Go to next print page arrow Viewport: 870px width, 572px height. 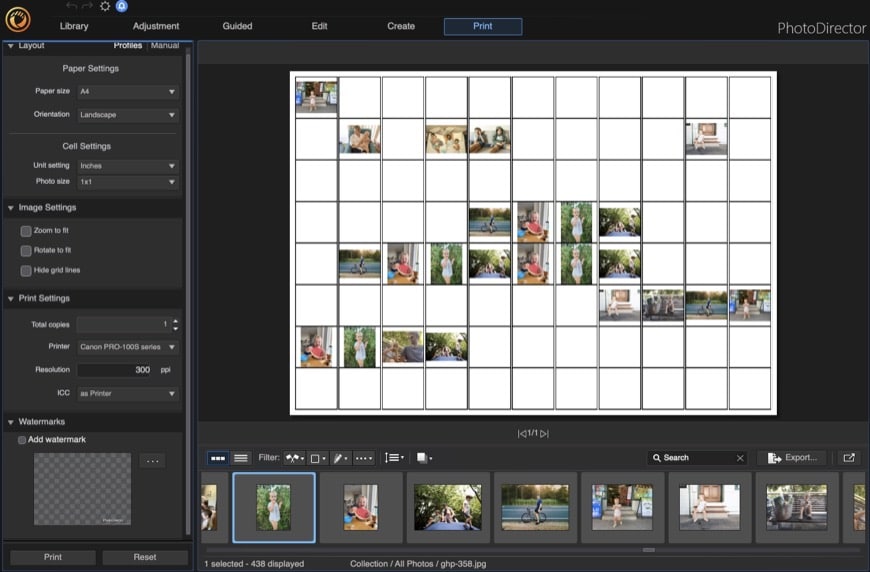coord(544,433)
